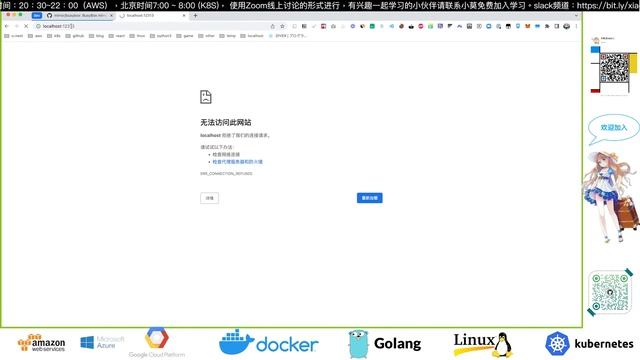Close the GitHub tab
This screenshot has height=360, width=640.
pyautogui.click(x=111, y=16)
